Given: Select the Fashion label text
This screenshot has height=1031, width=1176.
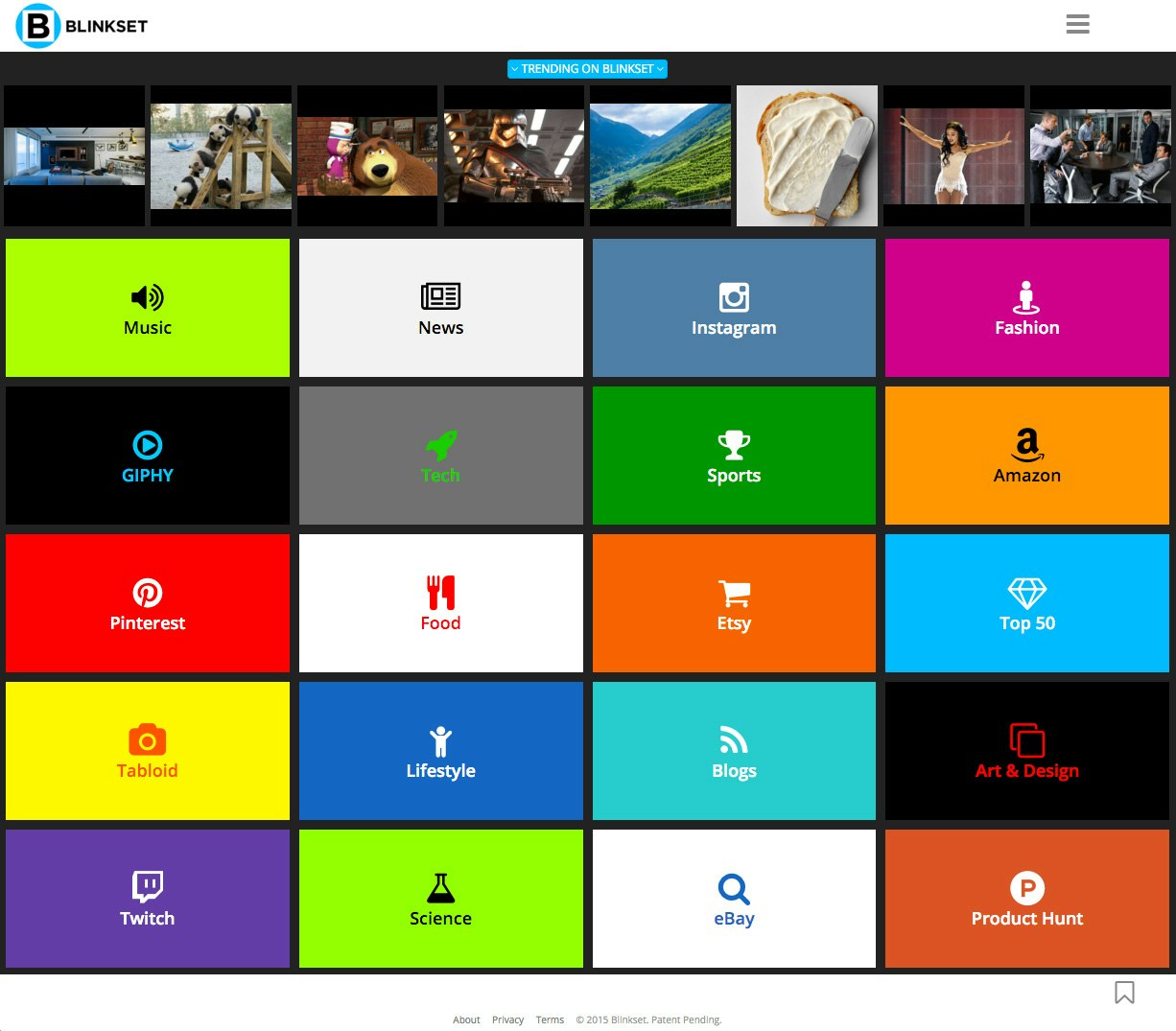Looking at the screenshot, I should tap(1026, 327).
